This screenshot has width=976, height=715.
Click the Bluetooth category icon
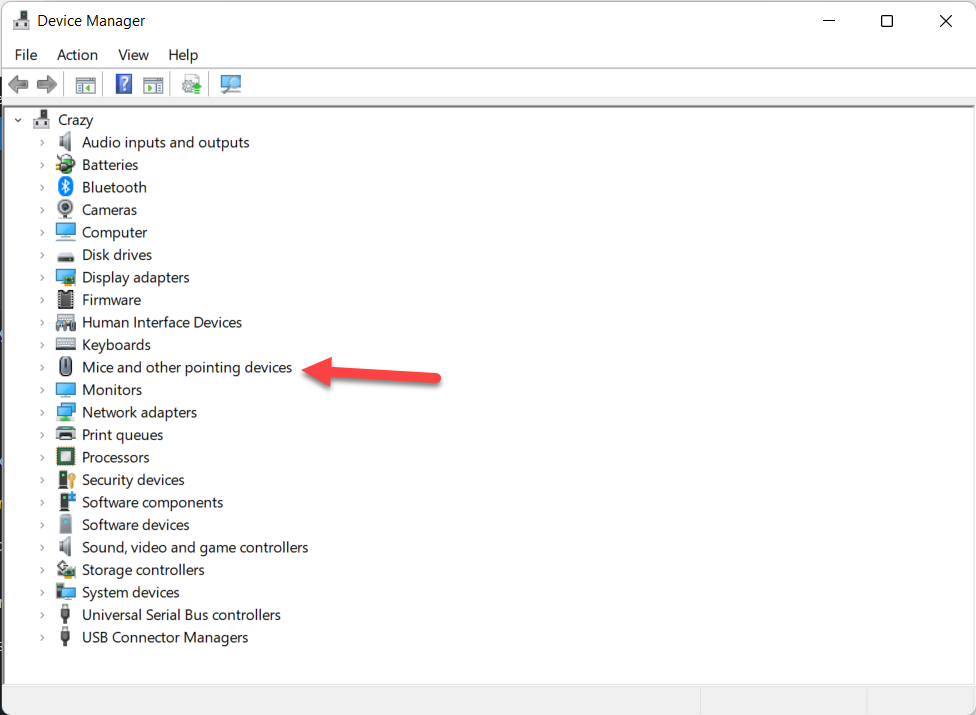(x=66, y=187)
